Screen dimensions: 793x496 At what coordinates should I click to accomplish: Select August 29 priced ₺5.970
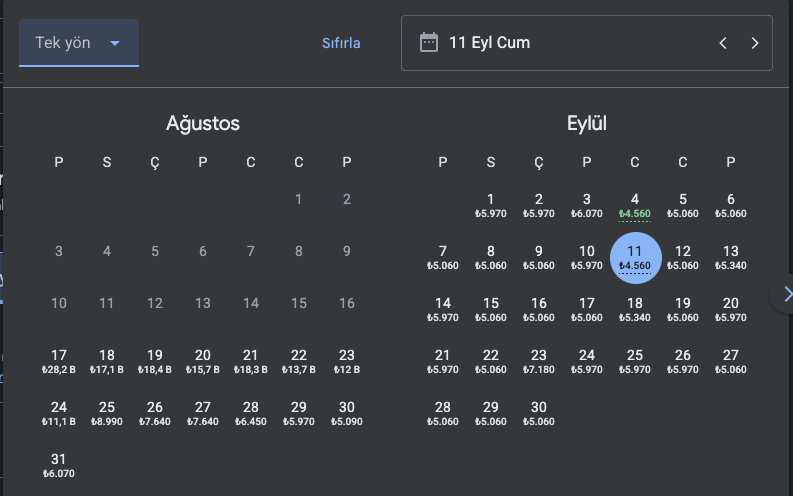click(x=299, y=414)
